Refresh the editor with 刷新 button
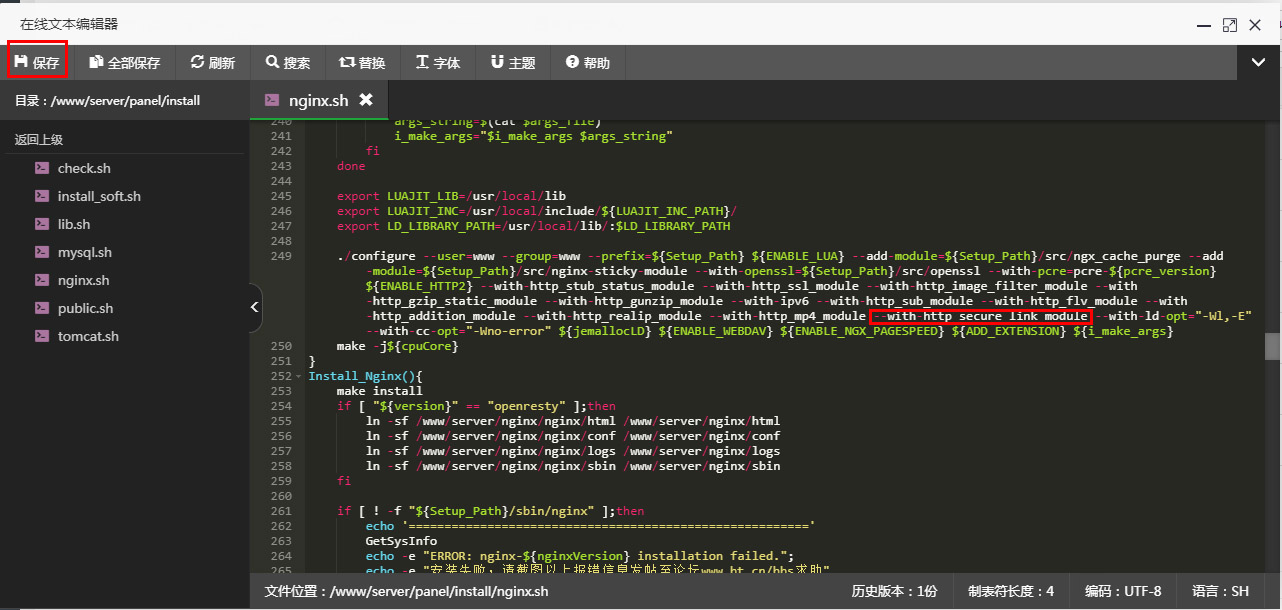The height and width of the screenshot is (610, 1282). click(x=213, y=62)
